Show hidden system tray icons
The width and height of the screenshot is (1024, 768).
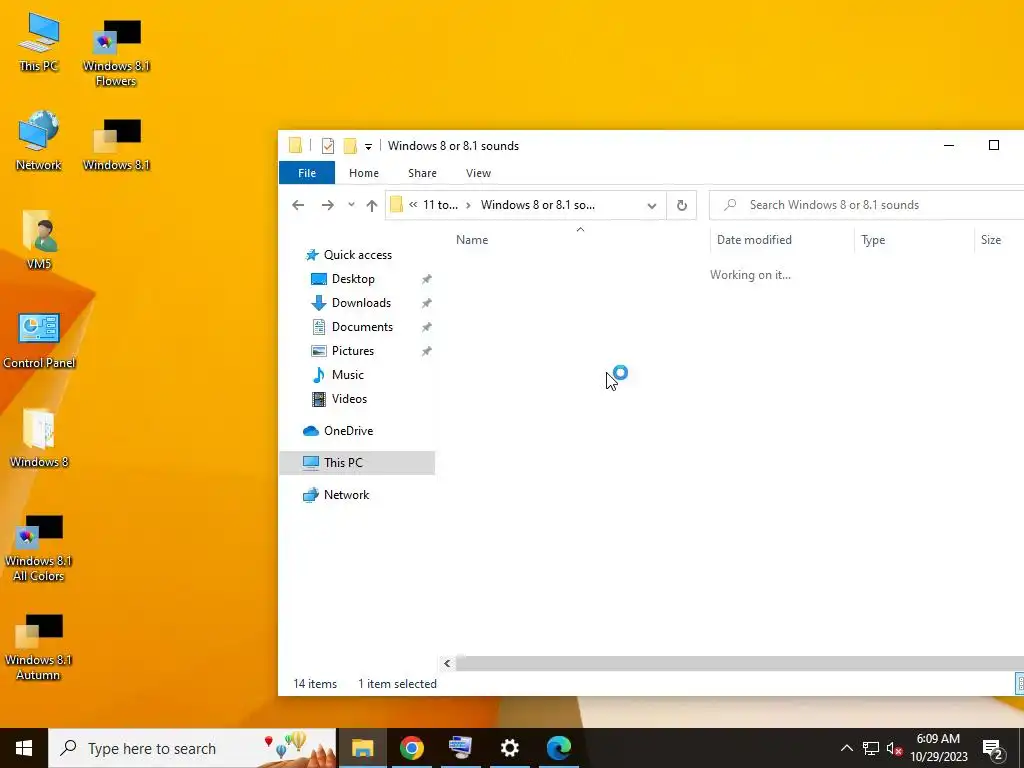846,748
